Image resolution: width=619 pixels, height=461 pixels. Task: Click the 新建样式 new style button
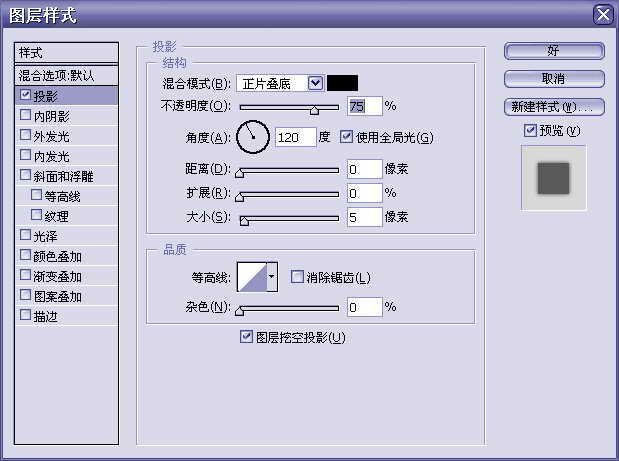point(553,106)
